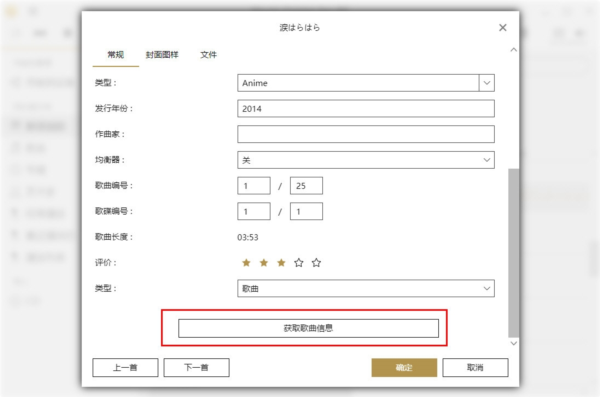Cancel the dialog with 取消
This screenshot has height=397, width=600.
475,368
